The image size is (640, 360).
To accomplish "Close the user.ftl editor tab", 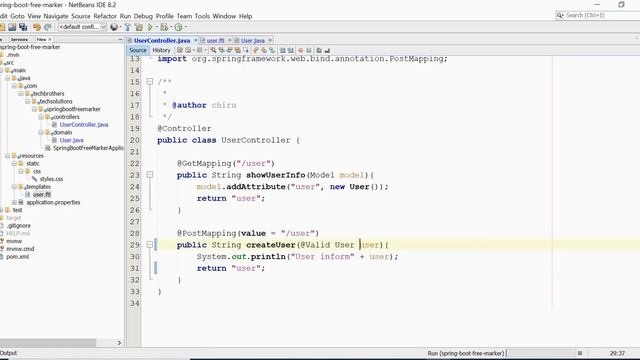I will pos(229,40).
